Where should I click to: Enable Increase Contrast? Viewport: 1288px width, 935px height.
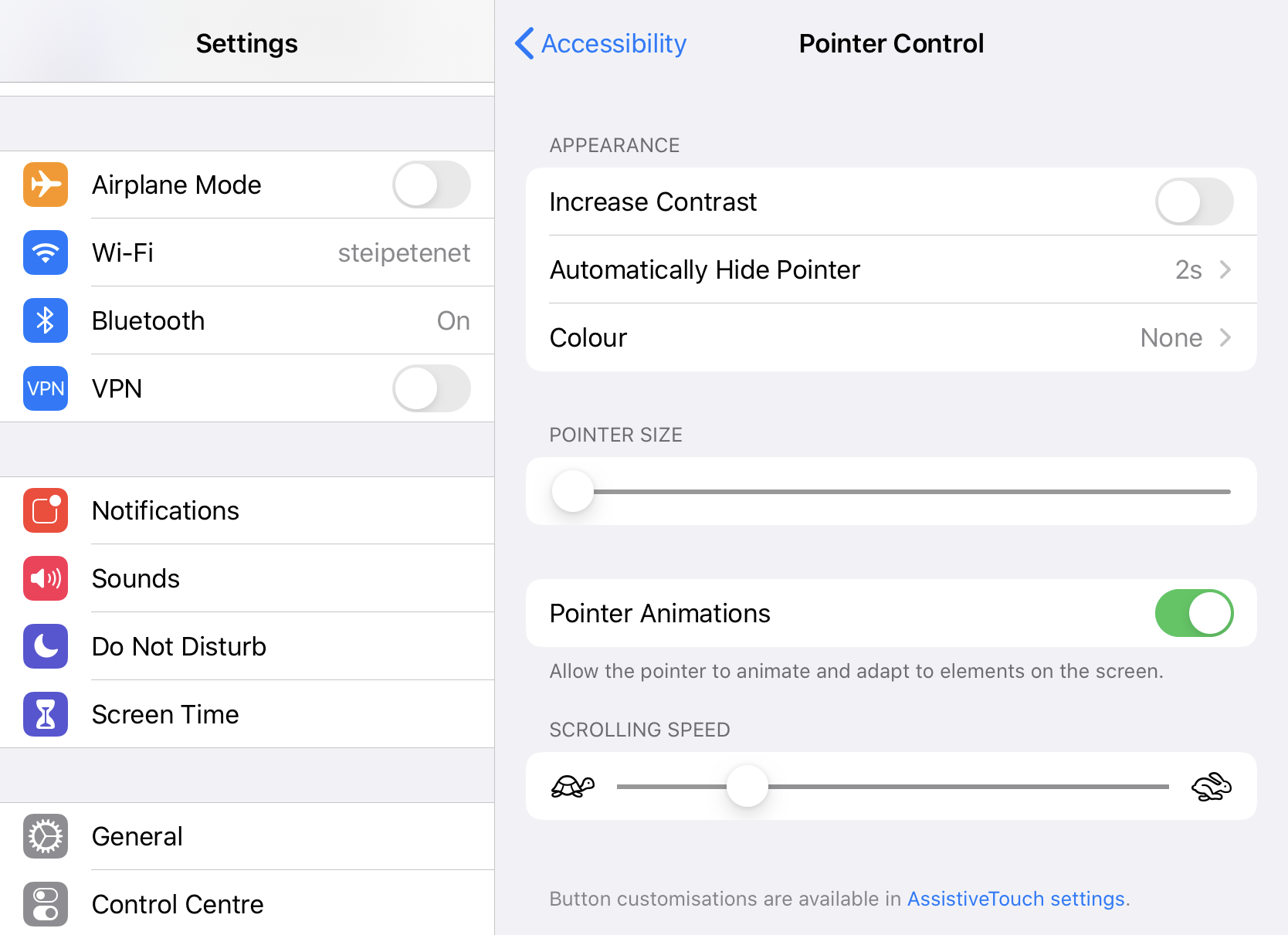pos(1194,202)
